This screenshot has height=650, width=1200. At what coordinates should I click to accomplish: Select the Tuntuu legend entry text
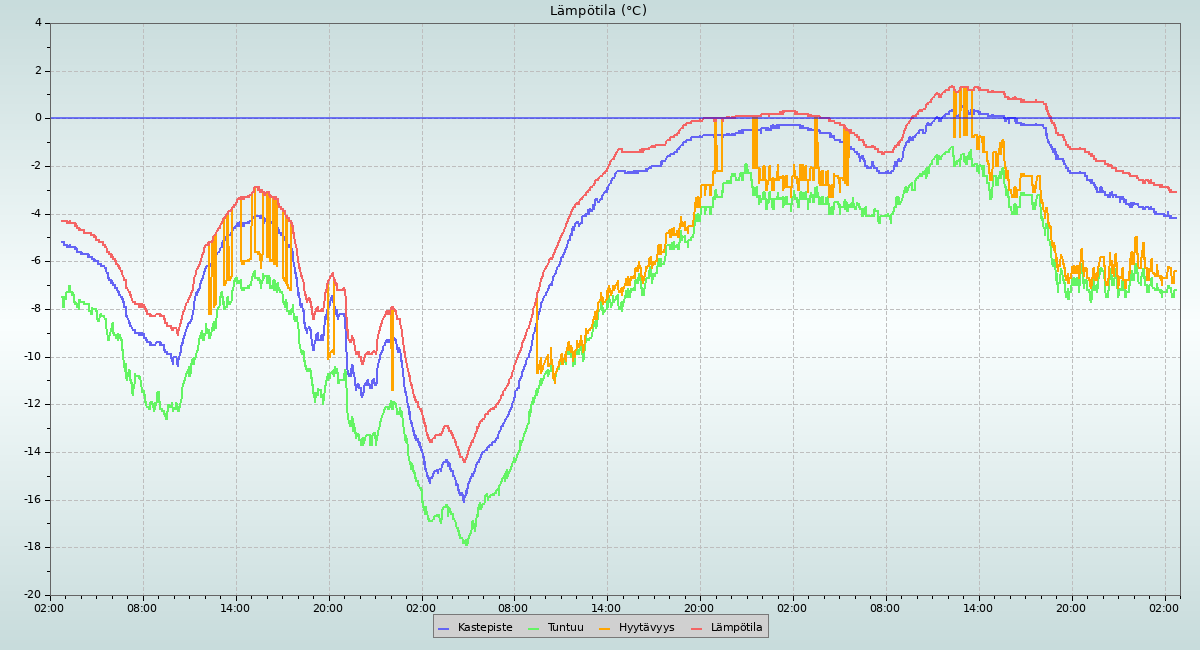[x=566, y=628]
